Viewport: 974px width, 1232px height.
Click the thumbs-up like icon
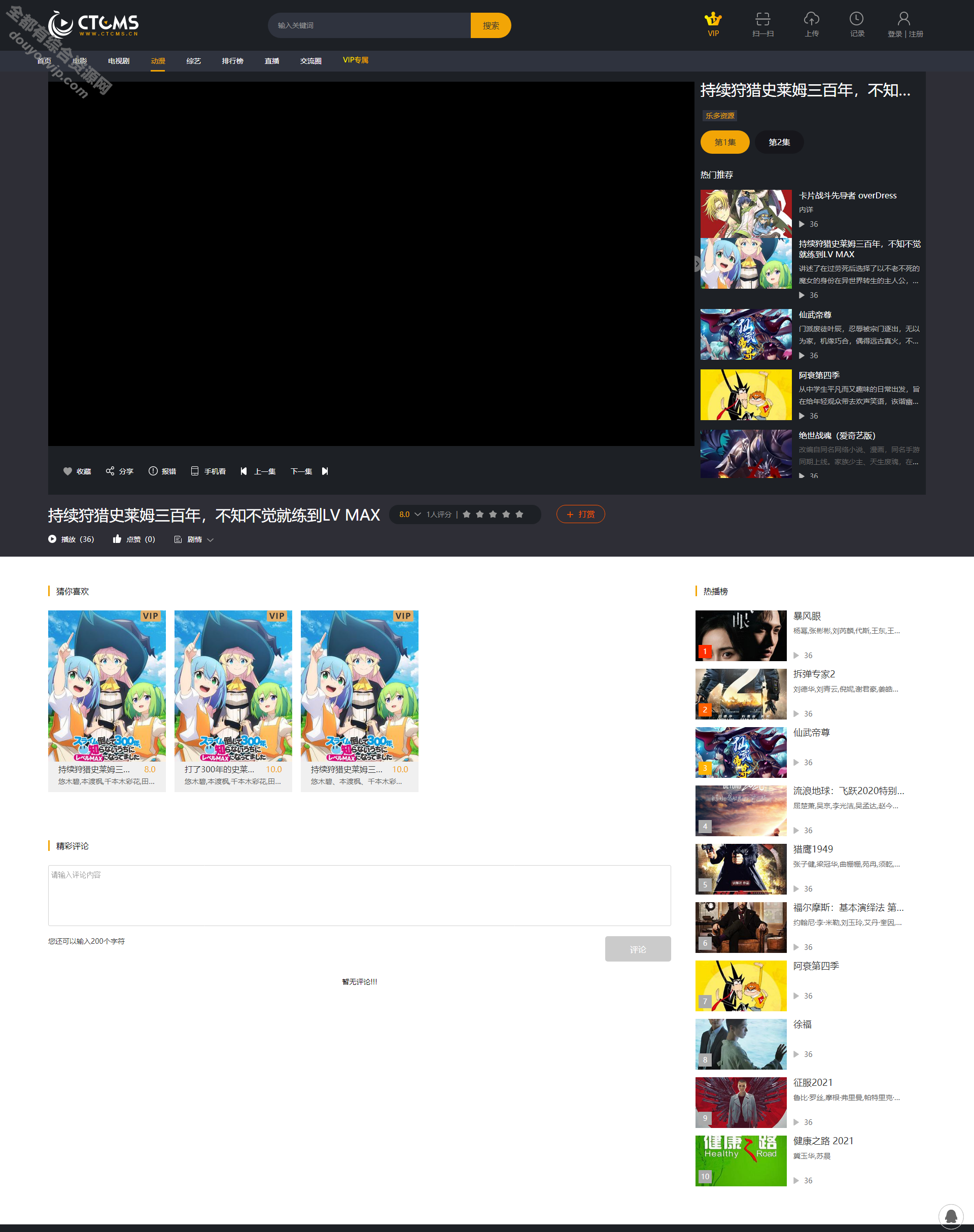click(117, 539)
